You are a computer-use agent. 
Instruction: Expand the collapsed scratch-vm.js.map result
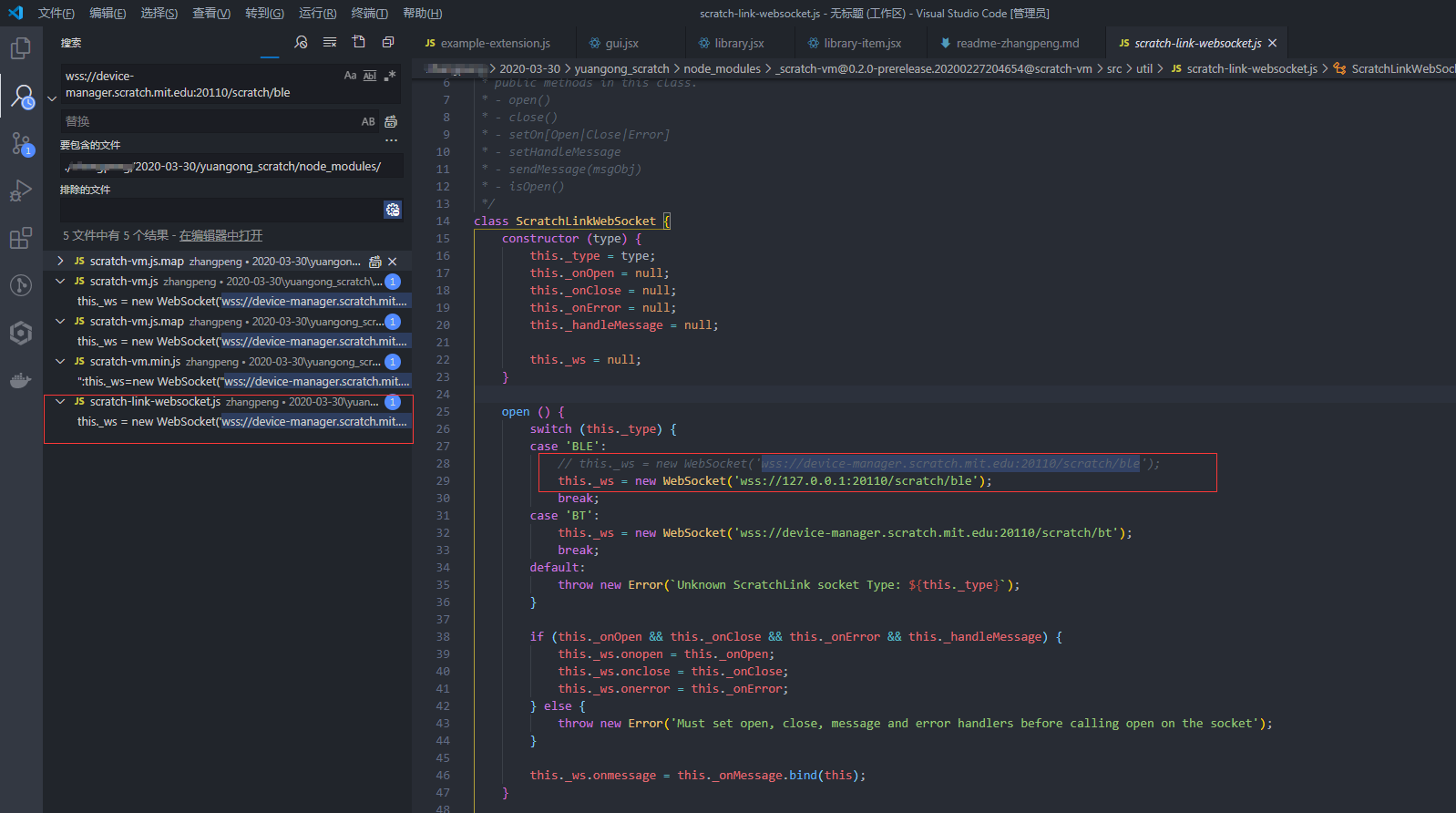[60, 262]
